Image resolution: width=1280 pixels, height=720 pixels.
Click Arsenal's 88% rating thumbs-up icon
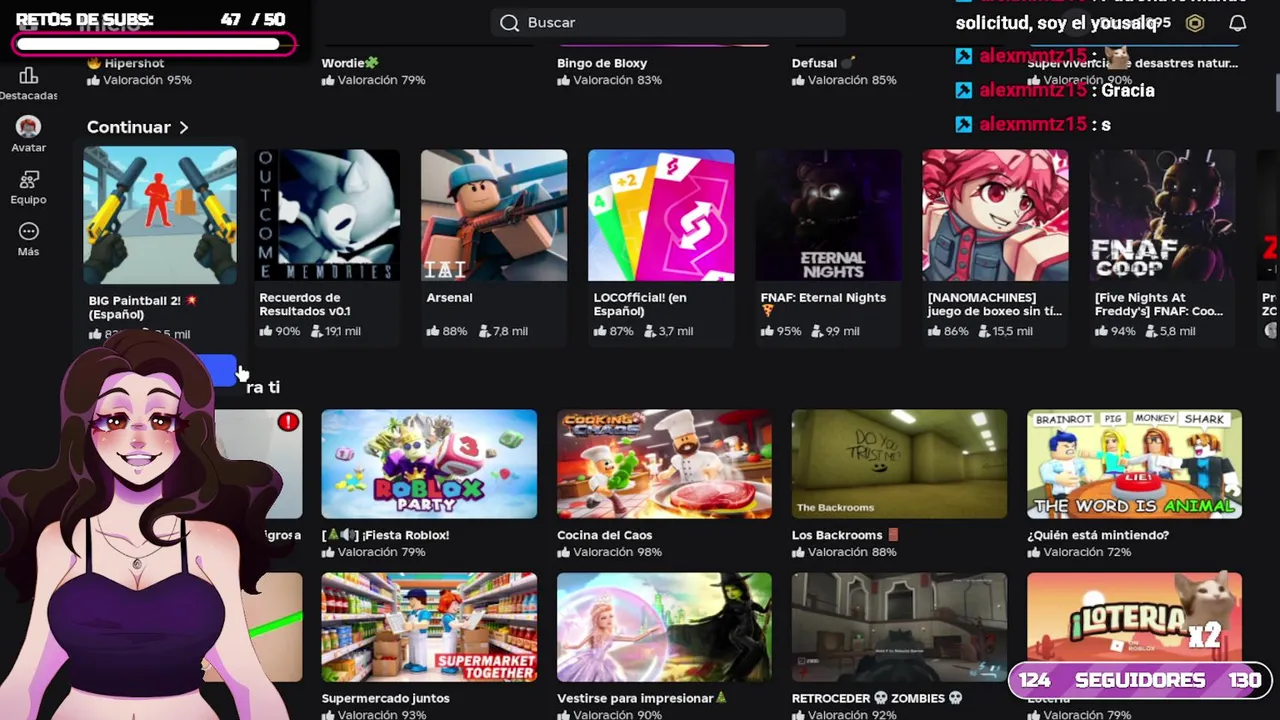point(432,331)
